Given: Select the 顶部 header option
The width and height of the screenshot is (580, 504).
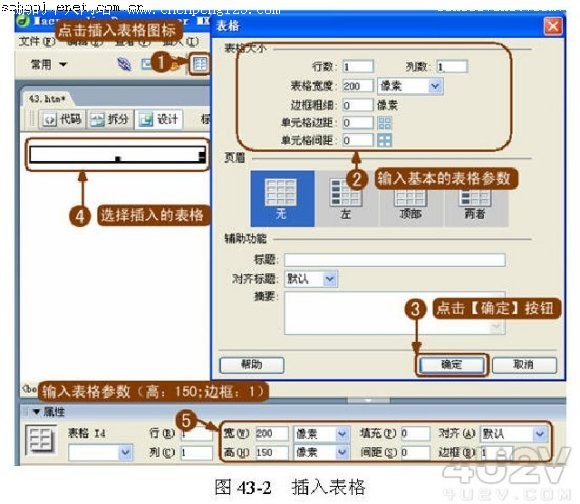Looking at the screenshot, I should 411,199.
